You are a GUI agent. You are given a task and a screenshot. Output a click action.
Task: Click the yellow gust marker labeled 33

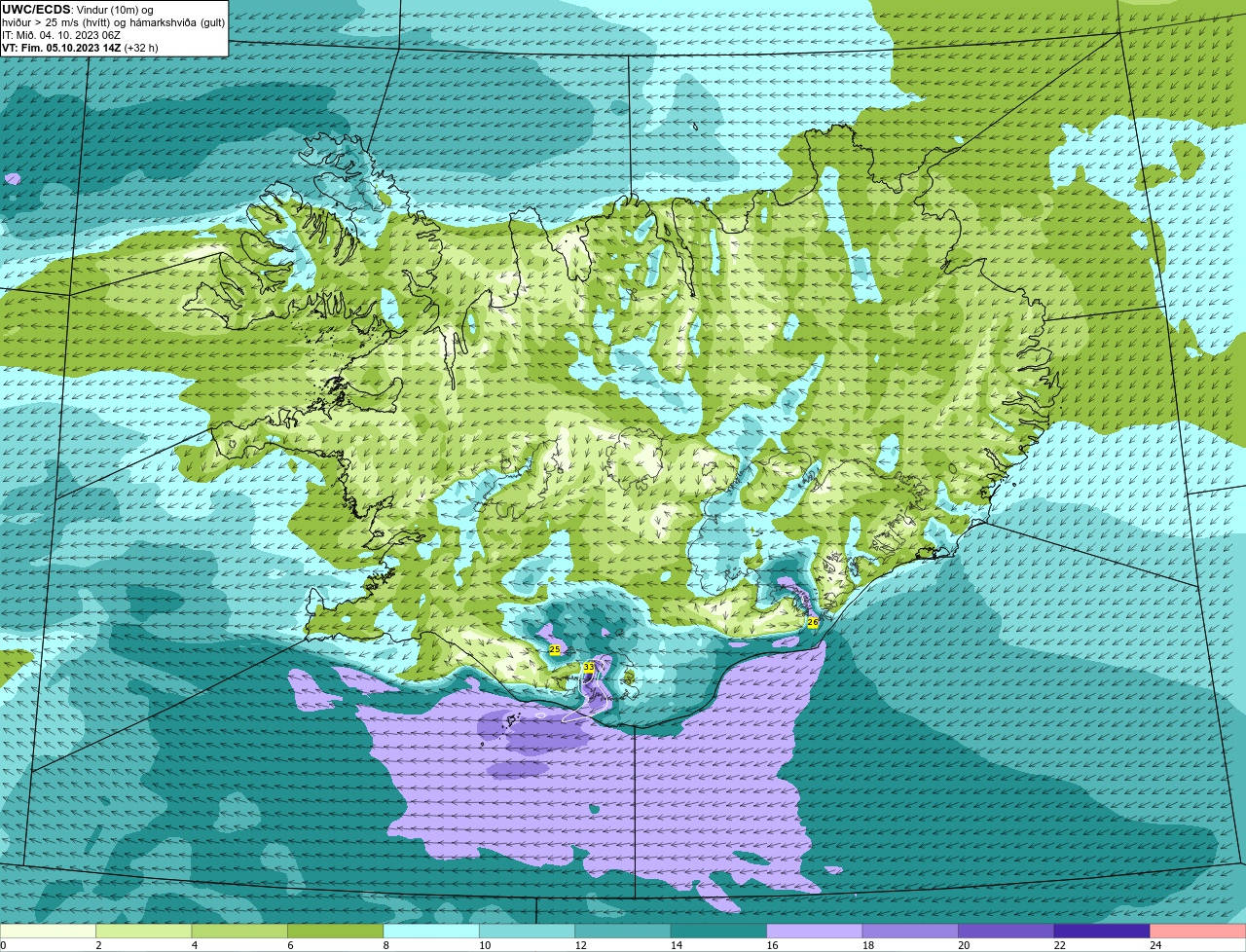(x=589, y=667)
